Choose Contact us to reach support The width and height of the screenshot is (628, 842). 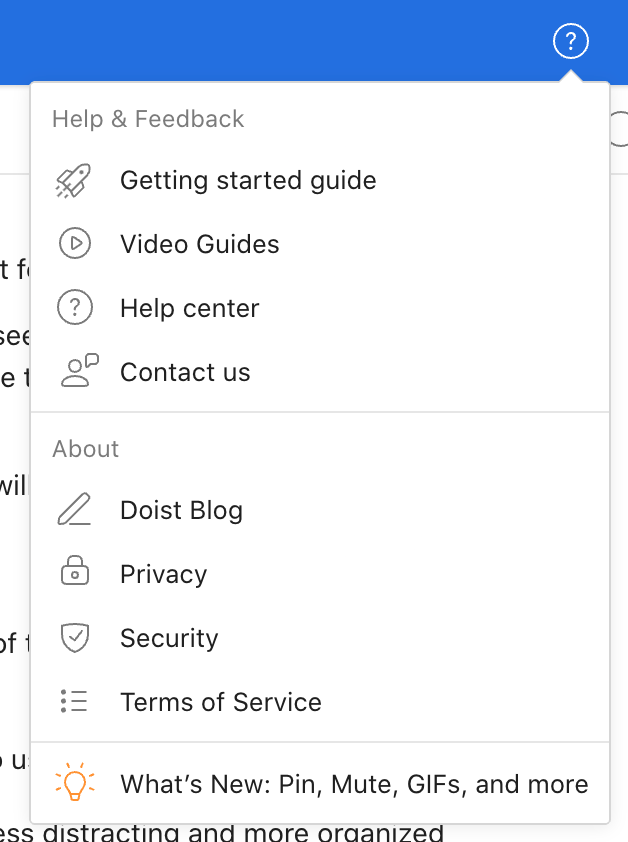coord(185,371)
